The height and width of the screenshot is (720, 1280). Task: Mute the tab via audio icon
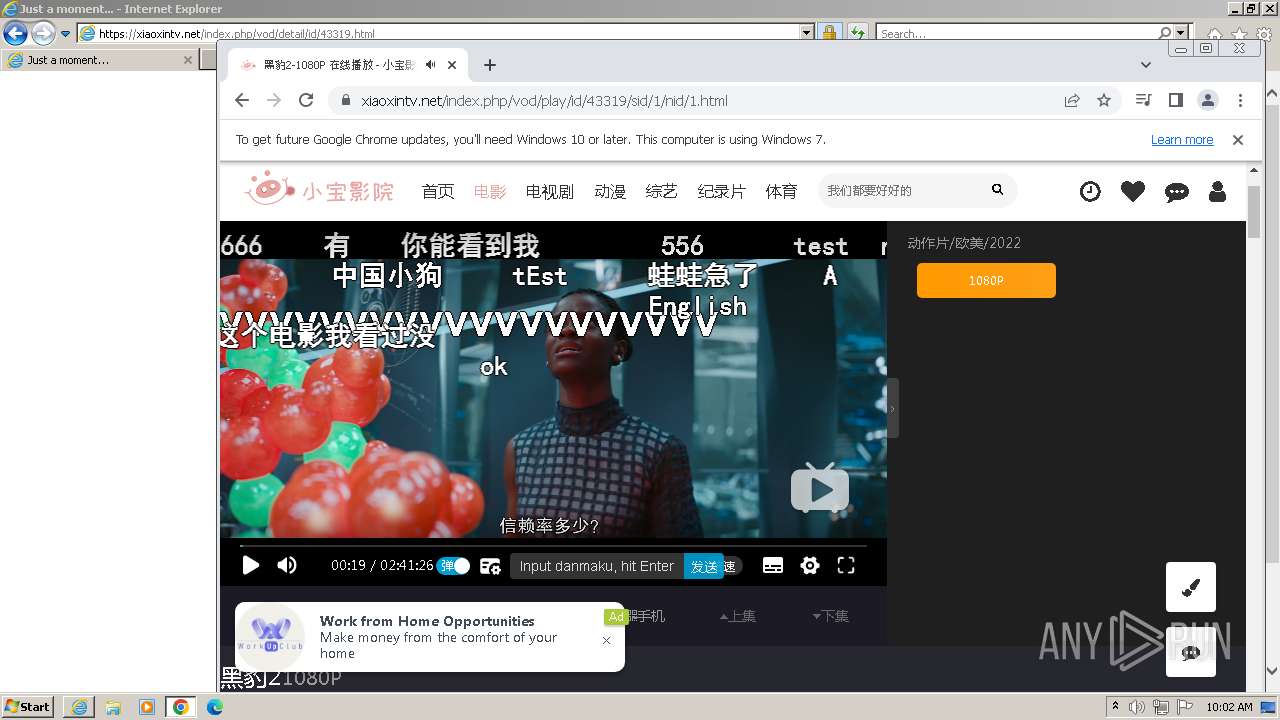(x=430, y=65)
